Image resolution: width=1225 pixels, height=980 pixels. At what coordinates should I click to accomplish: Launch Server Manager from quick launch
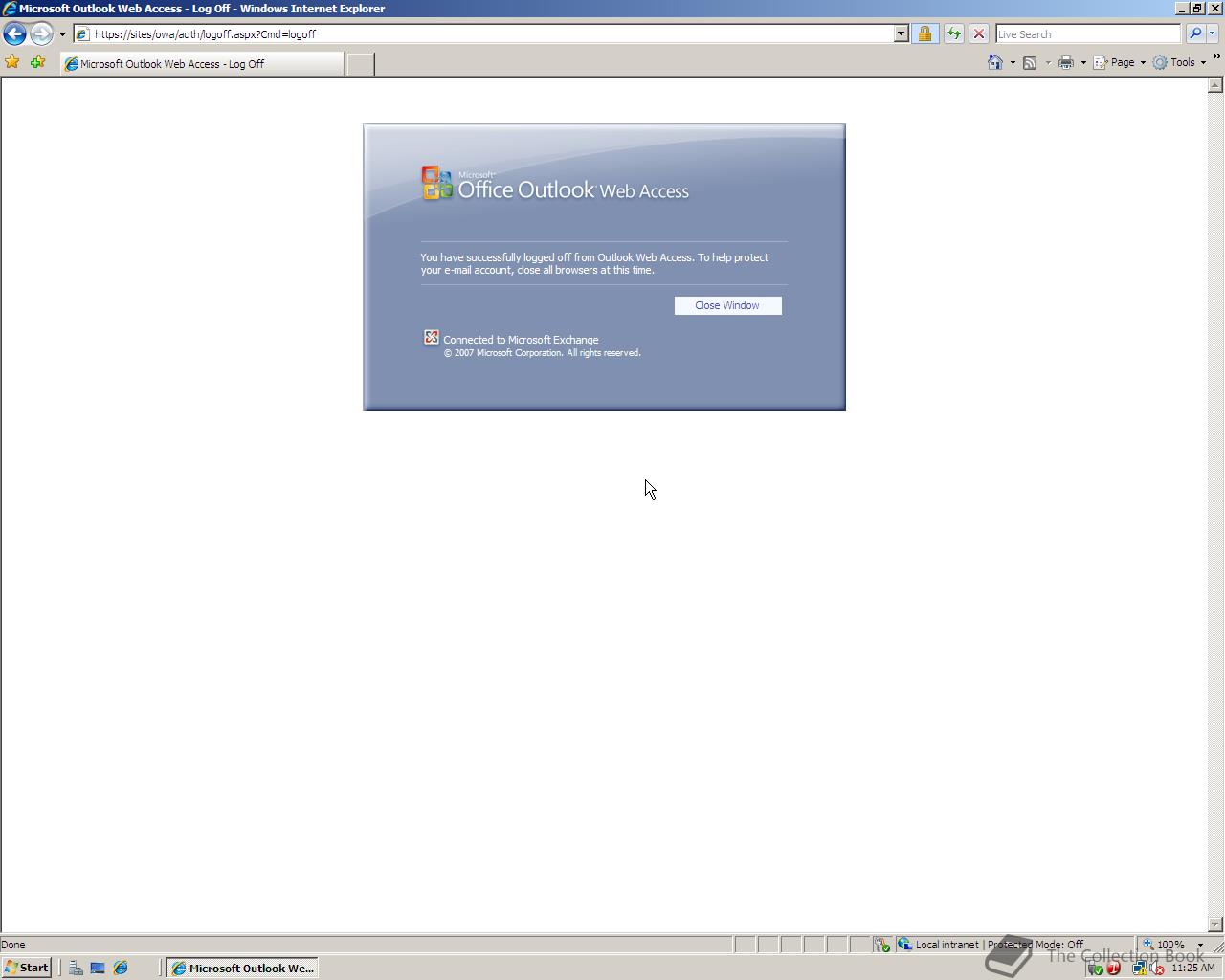coord(76,968)
